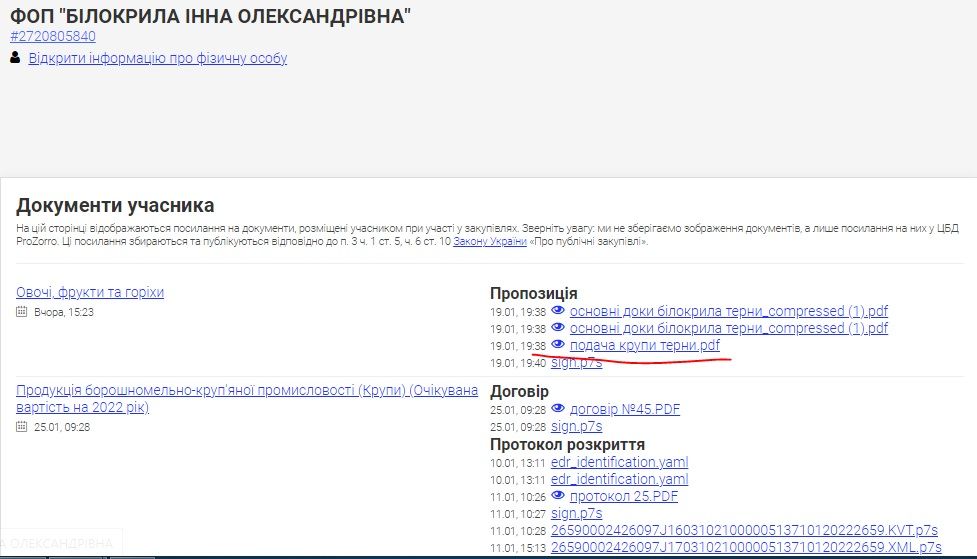Image resolution: width=977 pixels, height=559 pixels.
Task: Click calendar icon beside Вчора, 15:23
Action: pos(22,312)
